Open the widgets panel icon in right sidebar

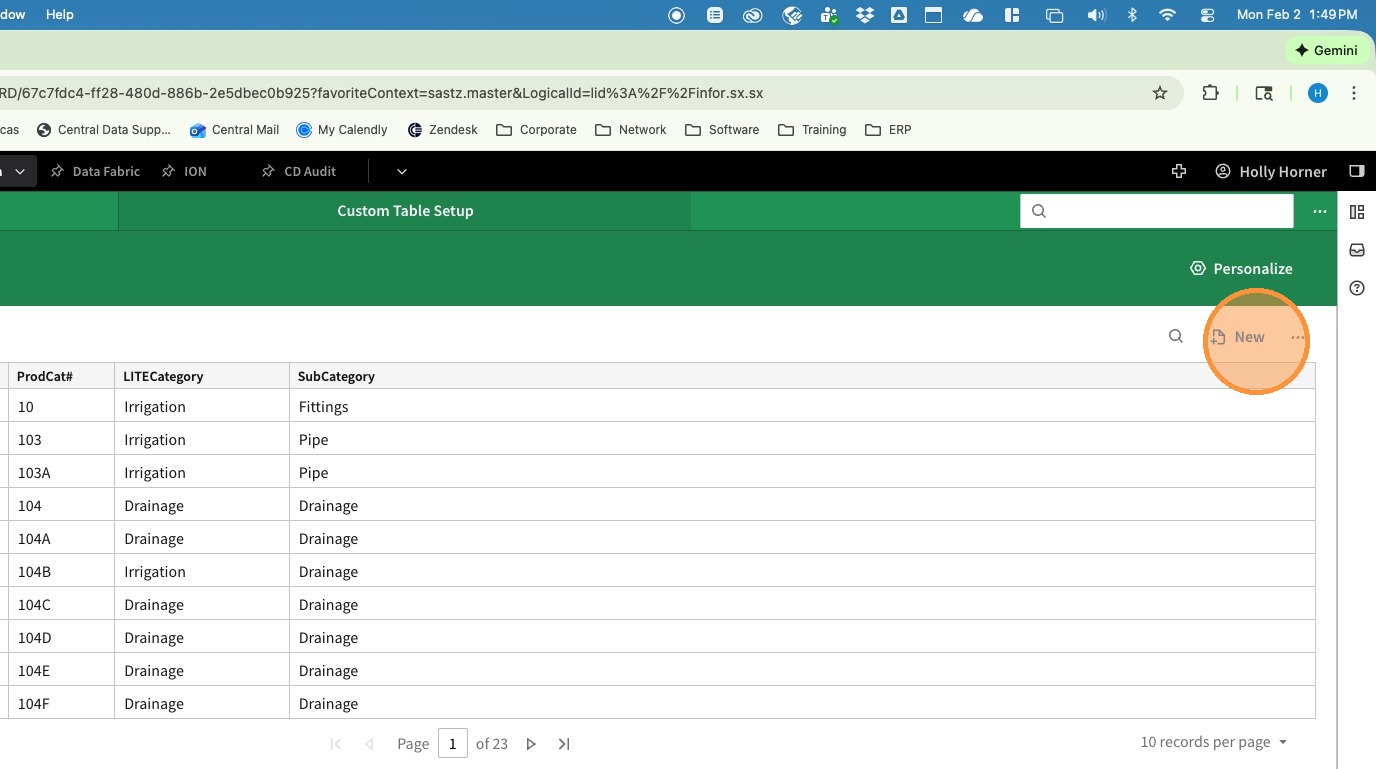pos(1357,212)
